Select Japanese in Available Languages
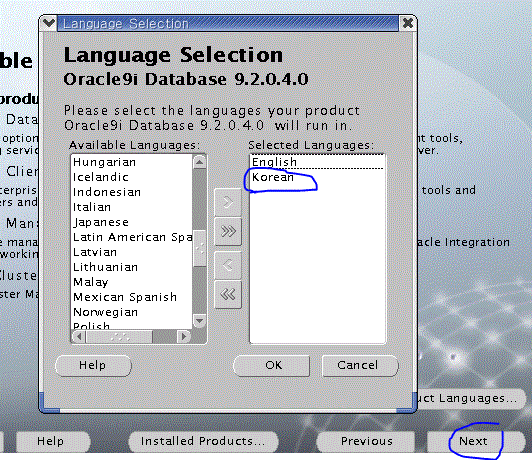 coord(132,222)
